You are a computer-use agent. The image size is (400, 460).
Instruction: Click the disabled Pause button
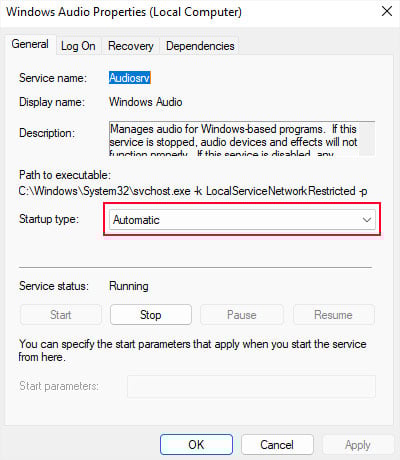[242, 315]
